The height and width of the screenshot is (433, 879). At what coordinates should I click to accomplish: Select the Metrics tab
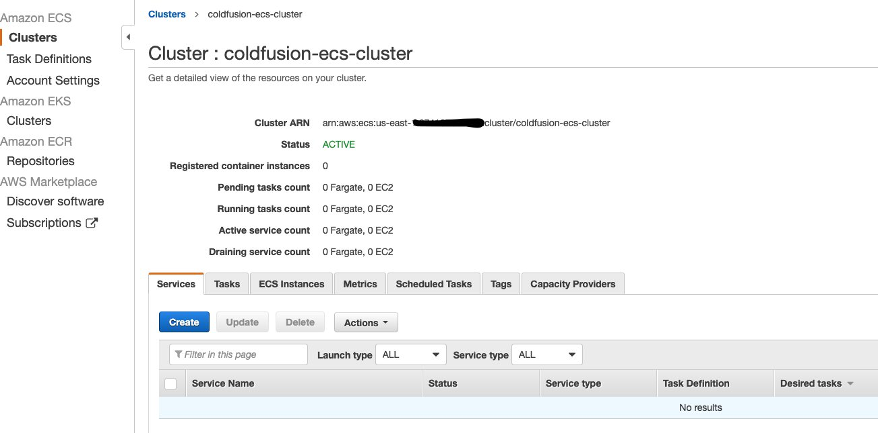(x=360, y=284)
